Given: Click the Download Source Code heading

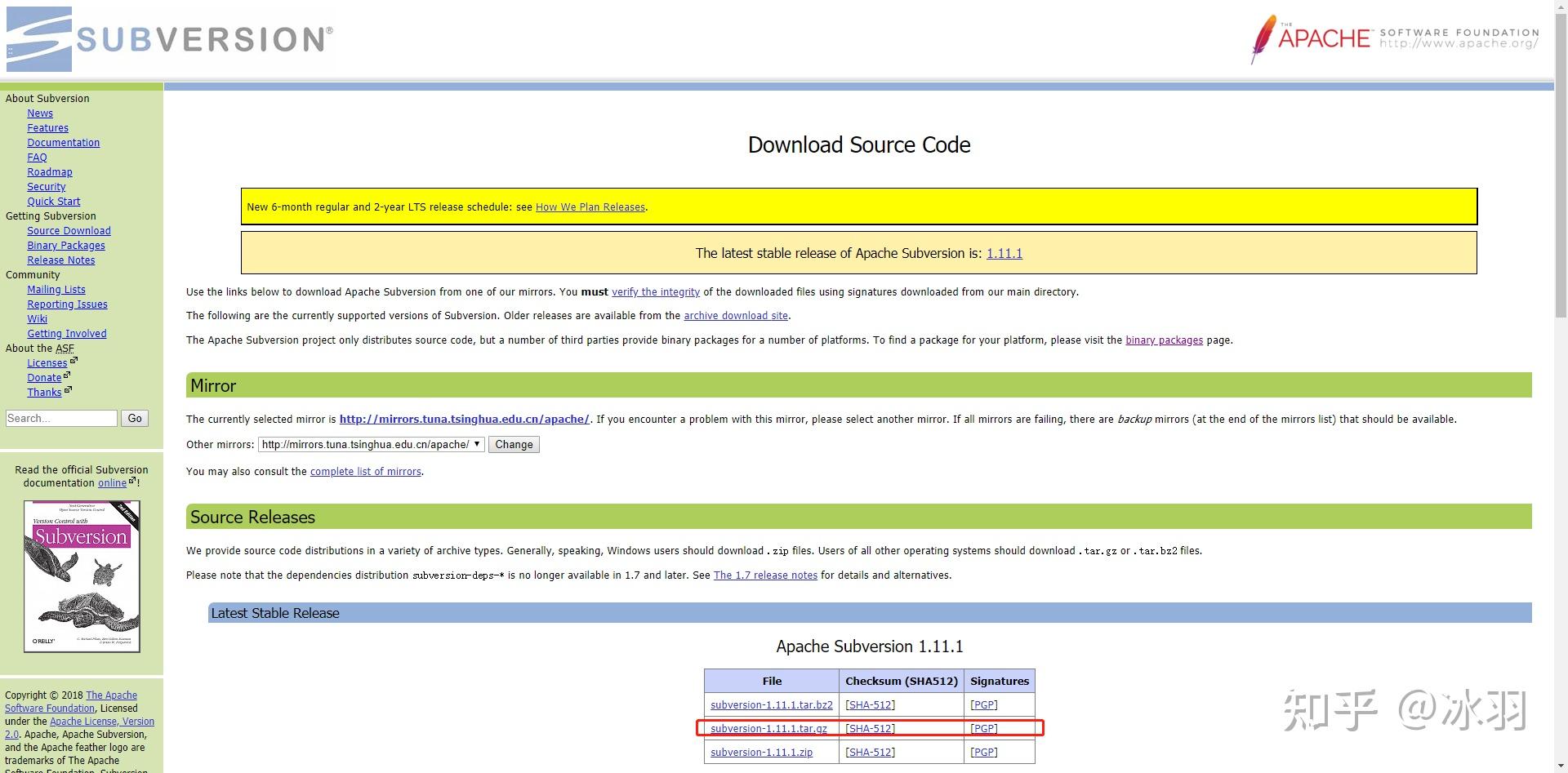Looking at the screenshot, I should click(x=859, y=145).
